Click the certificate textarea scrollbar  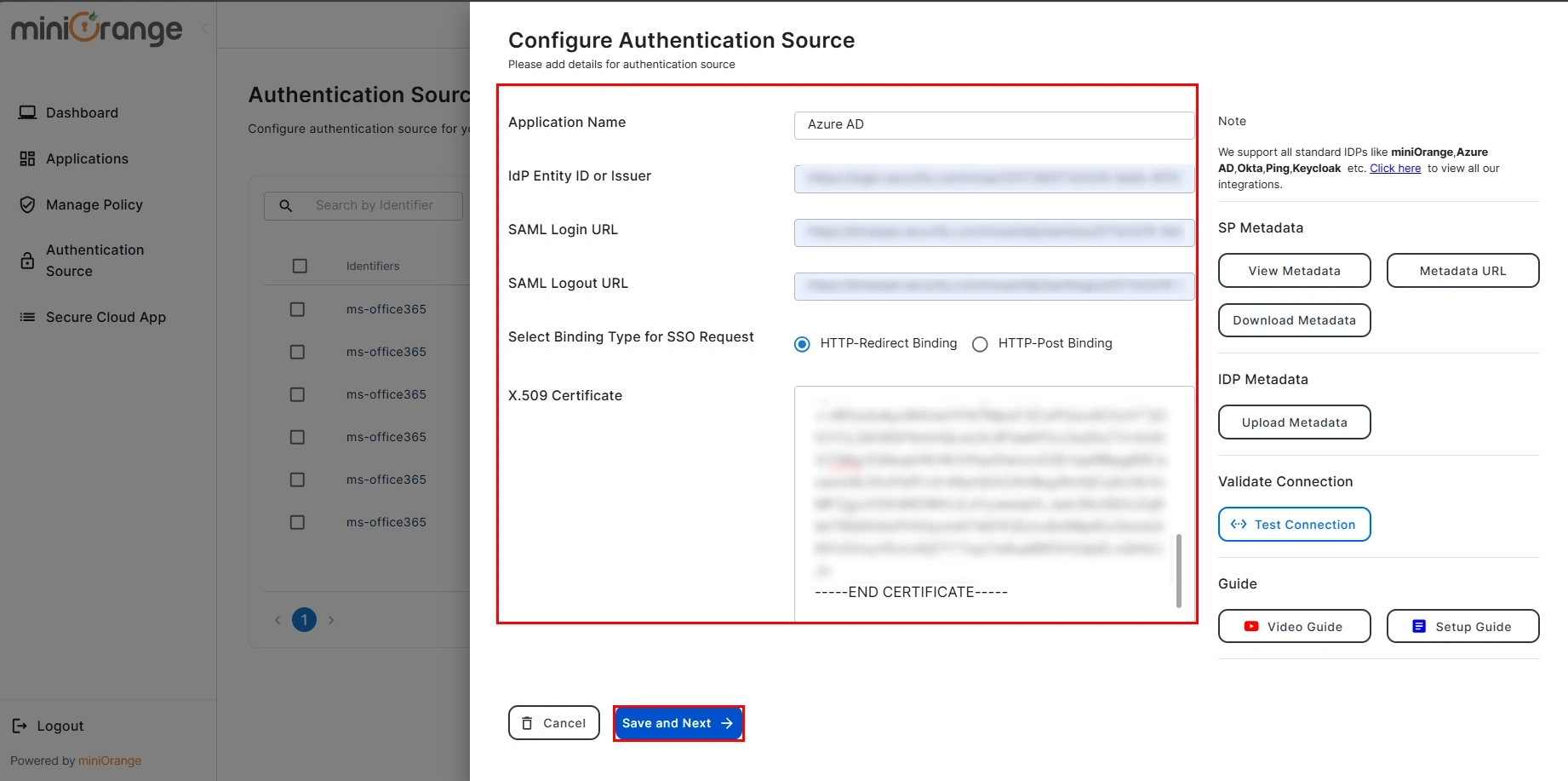1178,571
